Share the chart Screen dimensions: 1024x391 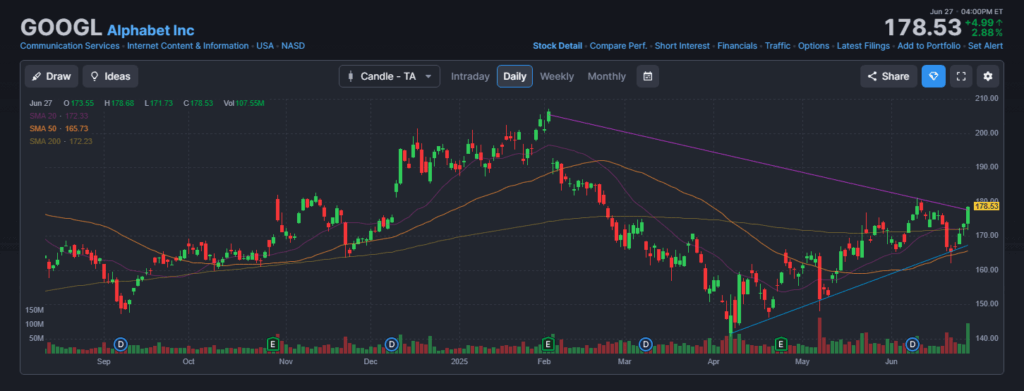(888, 76)
